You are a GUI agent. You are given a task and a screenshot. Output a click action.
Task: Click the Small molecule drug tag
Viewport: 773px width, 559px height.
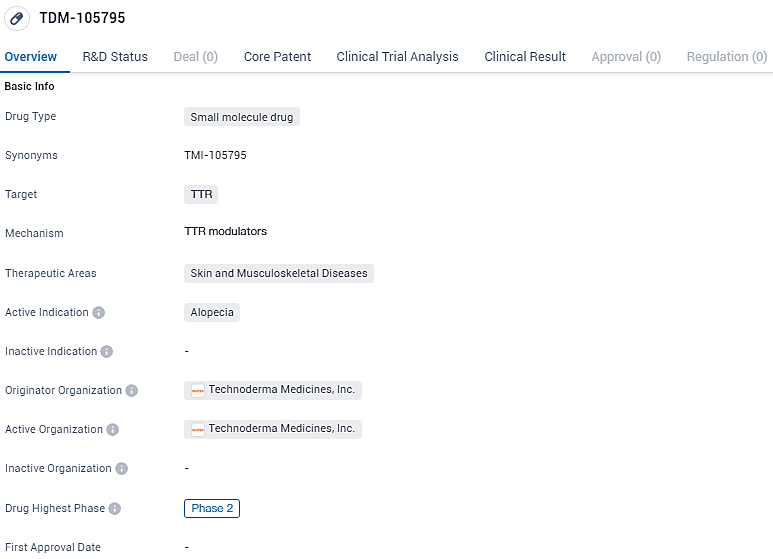pos(242,117)
